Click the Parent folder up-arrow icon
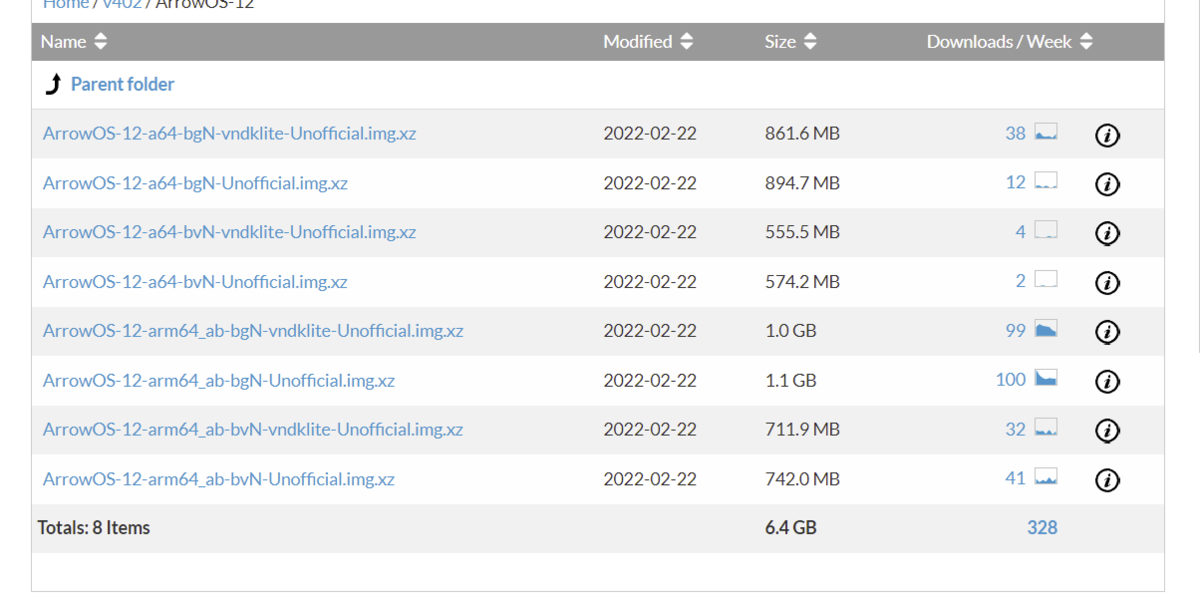Screen dimensions: 1200x593 53,85
